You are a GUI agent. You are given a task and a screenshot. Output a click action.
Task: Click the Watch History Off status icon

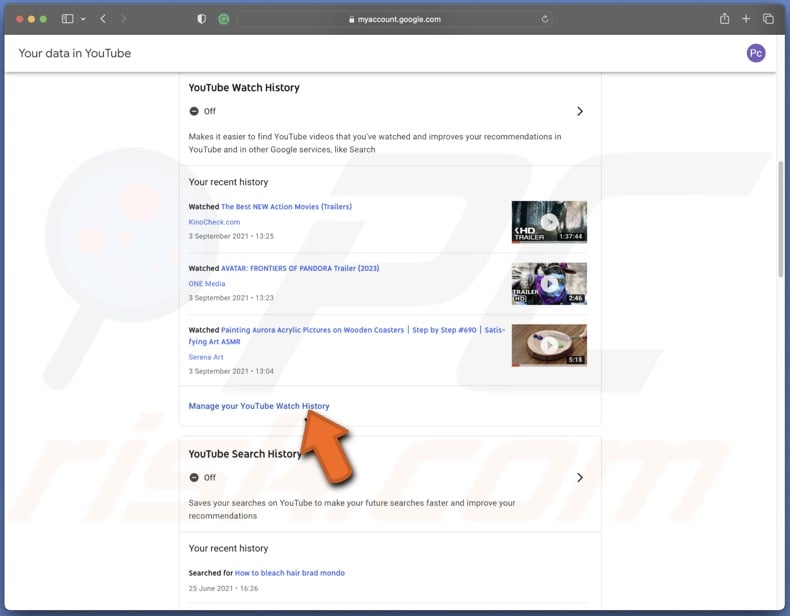tap(194, 111)
